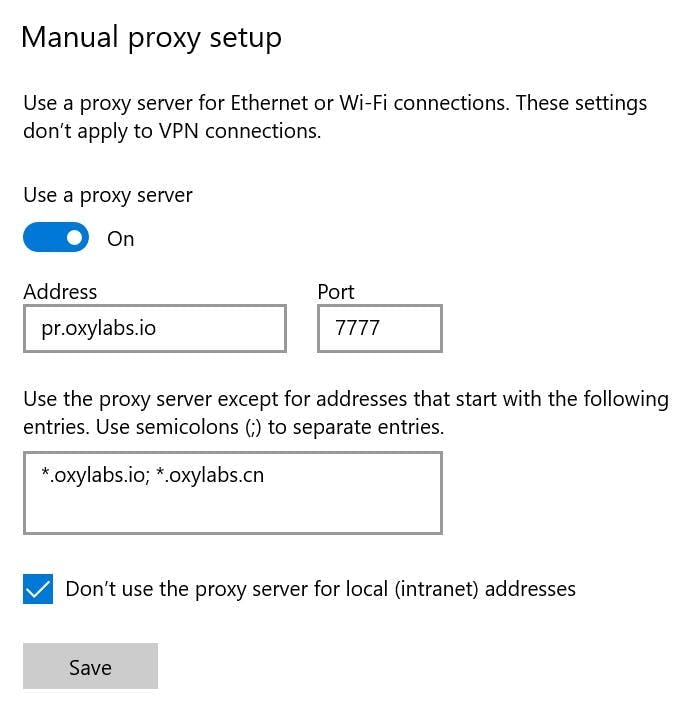Click the white checkmark inside the blue checkbox
The image size is (694, 715).
point(38,589)
